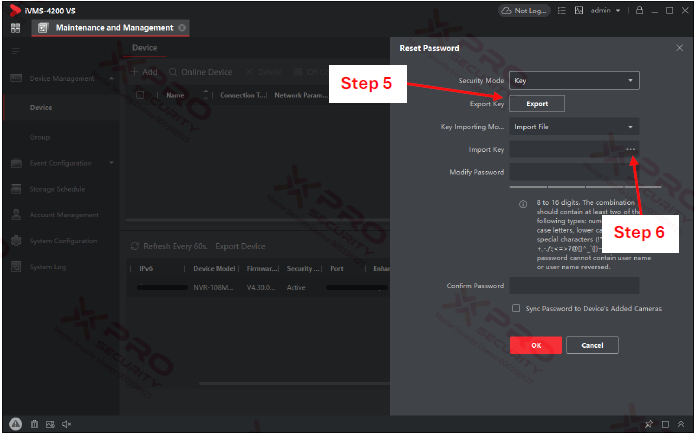Confirm reset with OK button
This screenshot has width=695, height=433.
click(x=536, y=345)
